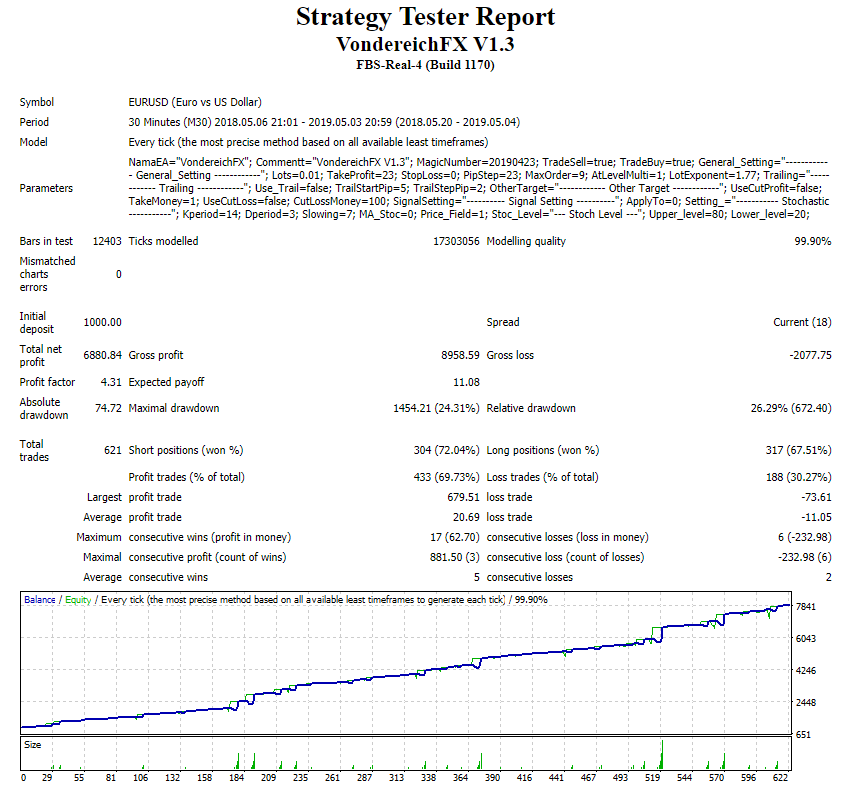This screenshot has width=846, height=792.
Task: Select the average consecutive wins value "5"
Action: [x=476, y=577]
